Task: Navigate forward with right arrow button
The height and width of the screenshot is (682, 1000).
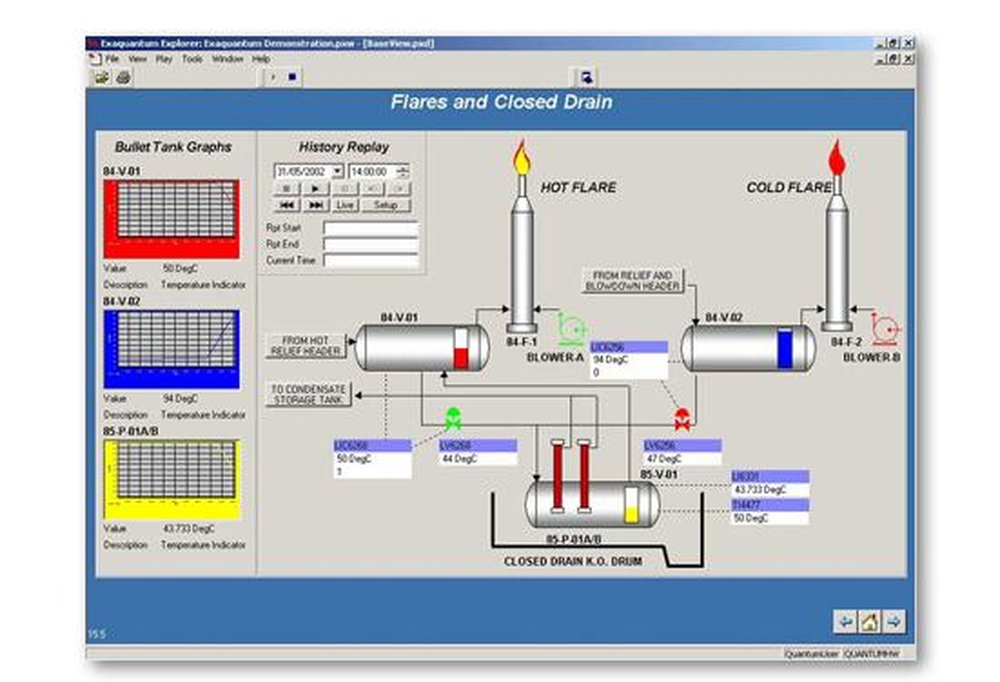Action: [x=893, y=621]
